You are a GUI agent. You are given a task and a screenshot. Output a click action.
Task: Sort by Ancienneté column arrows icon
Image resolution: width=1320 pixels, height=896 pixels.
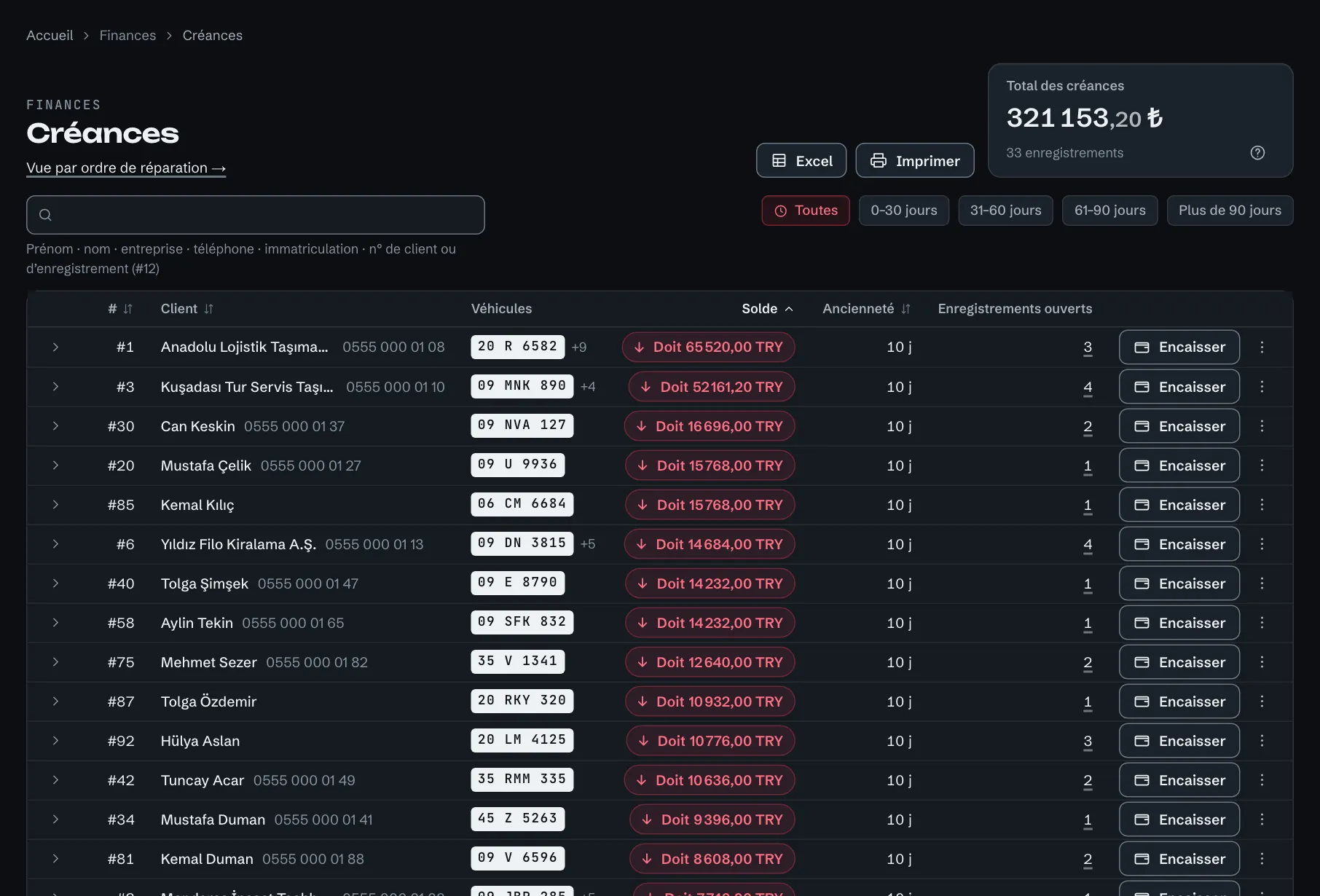(x=905, y=309)
